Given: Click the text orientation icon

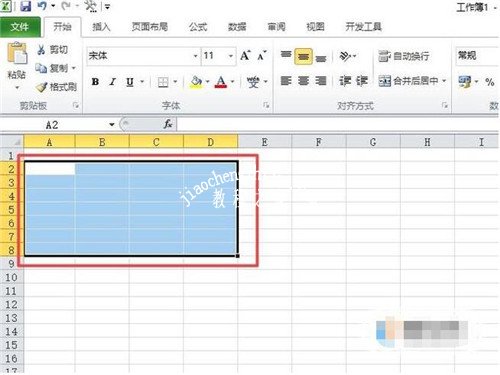Looking at the screenshot, I should point(345,56).
